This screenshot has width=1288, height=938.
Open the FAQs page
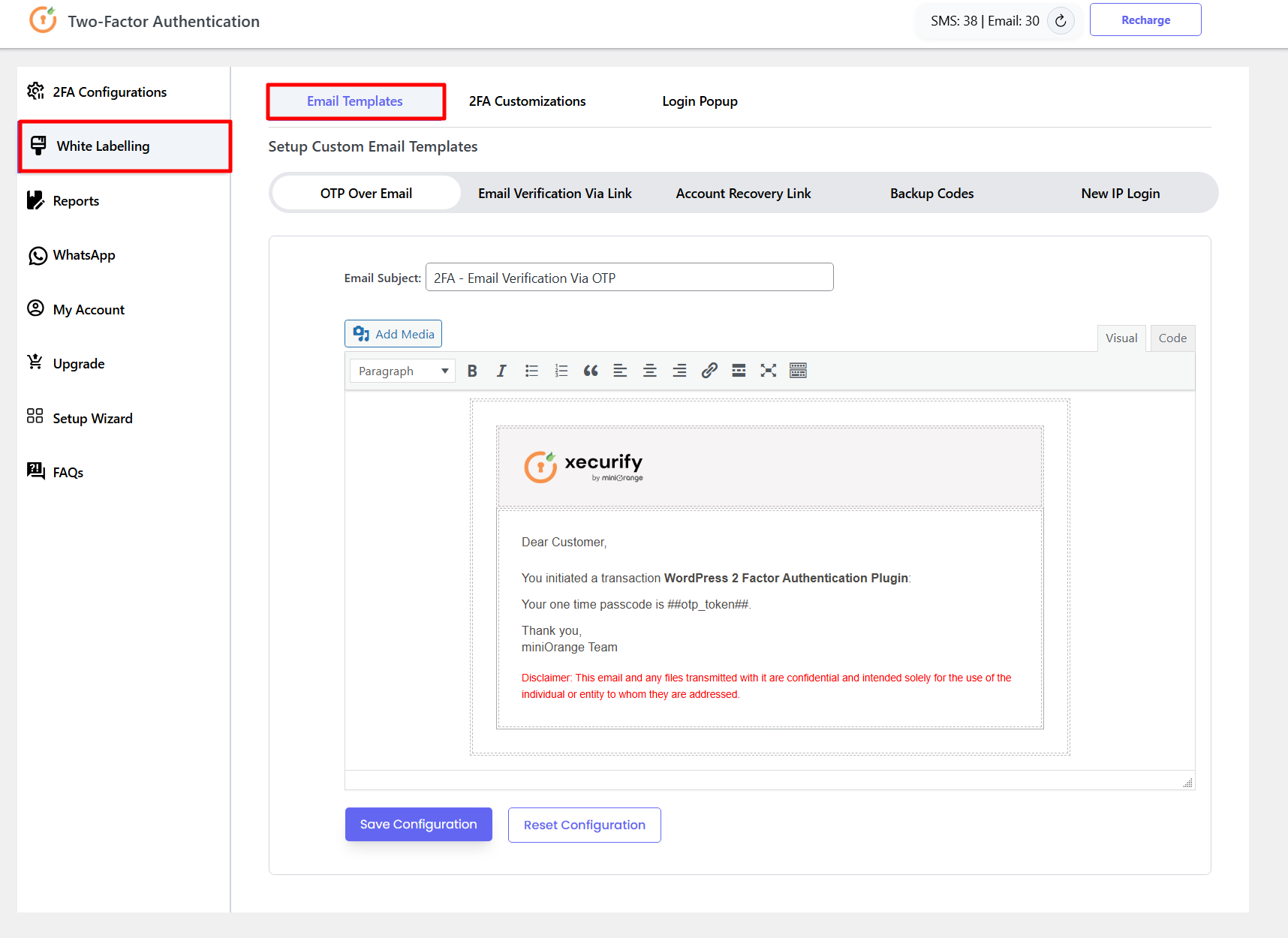124,472
